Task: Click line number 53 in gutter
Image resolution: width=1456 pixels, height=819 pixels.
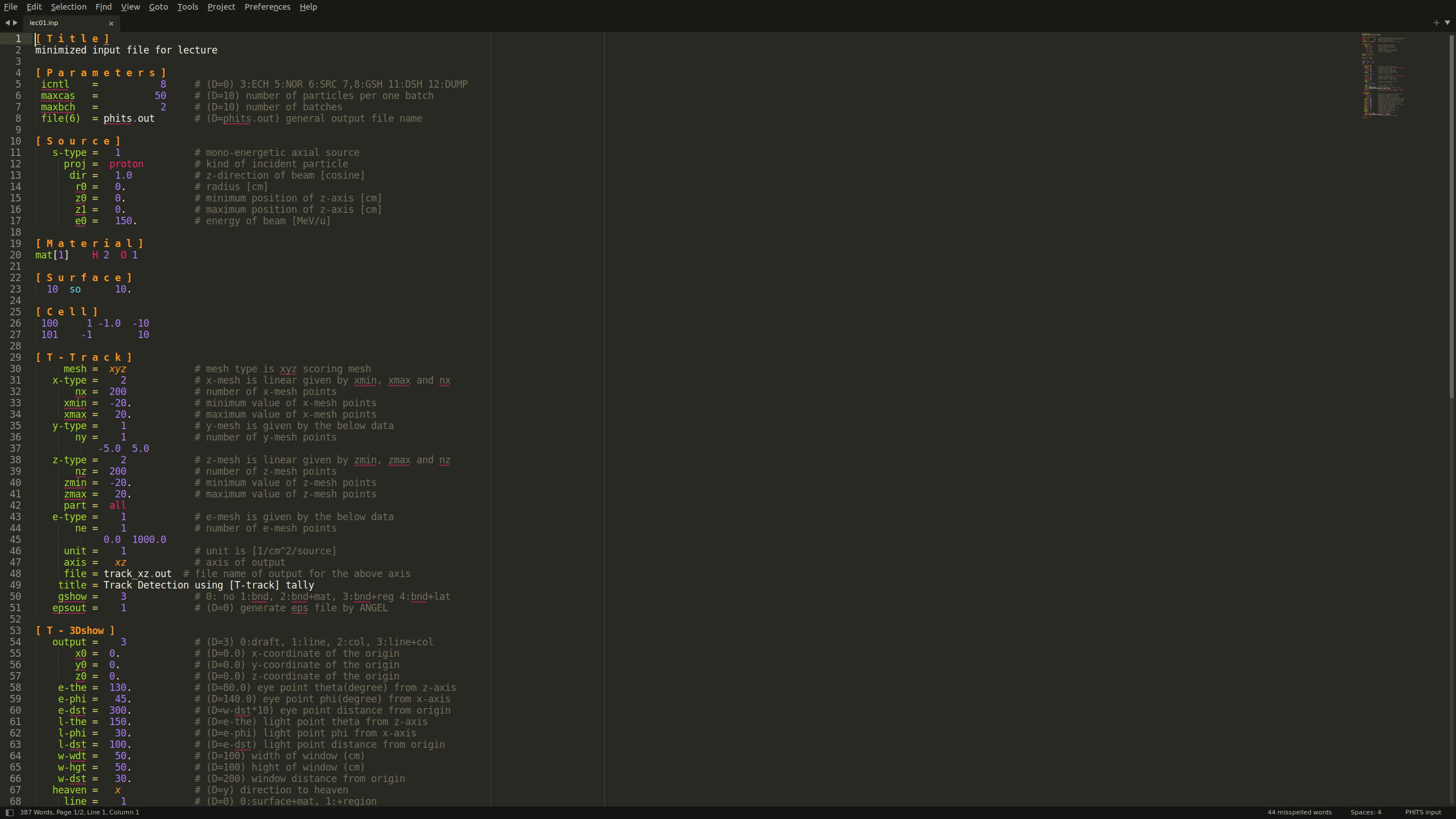Action: [15, 631]
